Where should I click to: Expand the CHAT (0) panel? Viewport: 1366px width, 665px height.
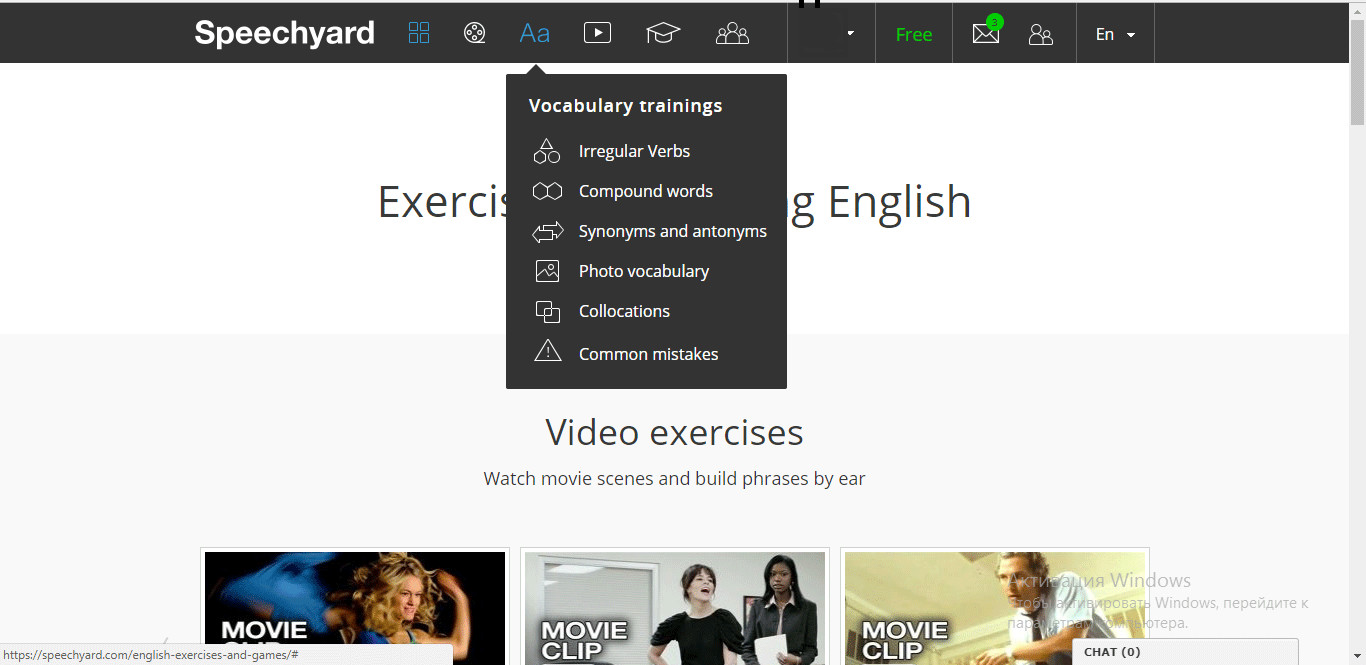click(x=1184, y=652)
